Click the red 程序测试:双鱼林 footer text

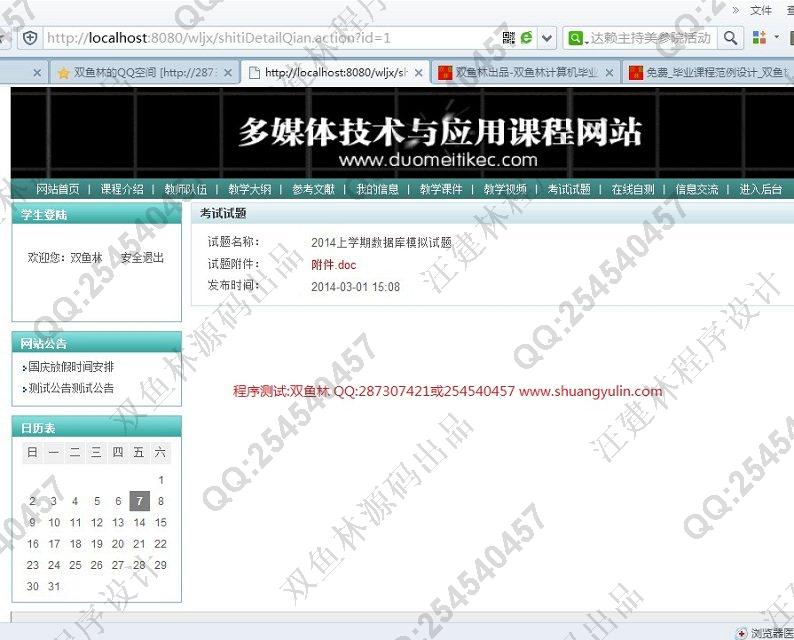(x=447, y=391)
